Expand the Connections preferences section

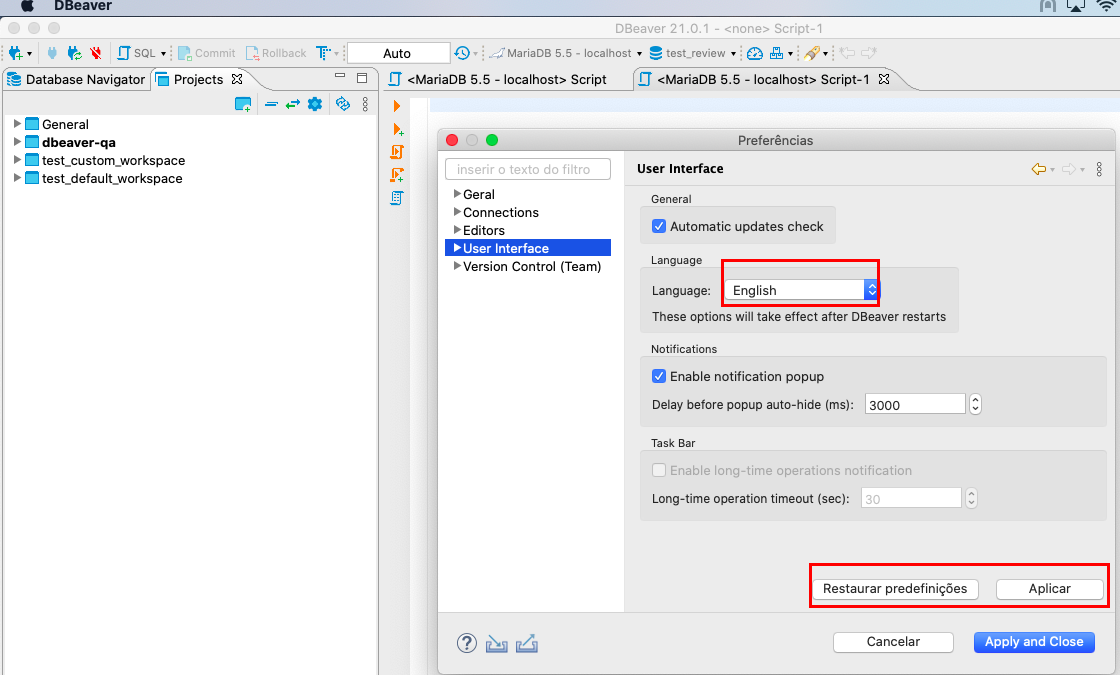457,212
